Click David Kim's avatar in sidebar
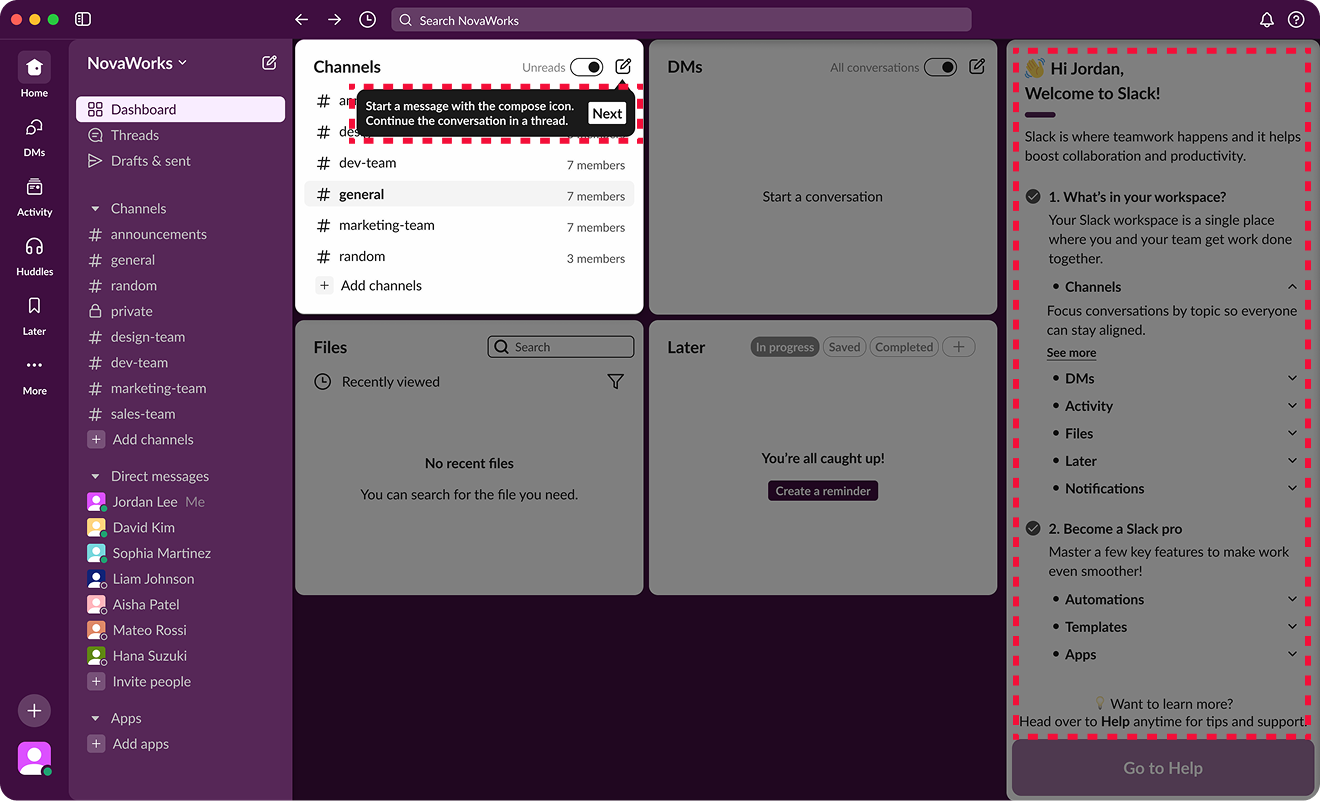This screenshot has width=1320, height=801. tap(96, 527)
